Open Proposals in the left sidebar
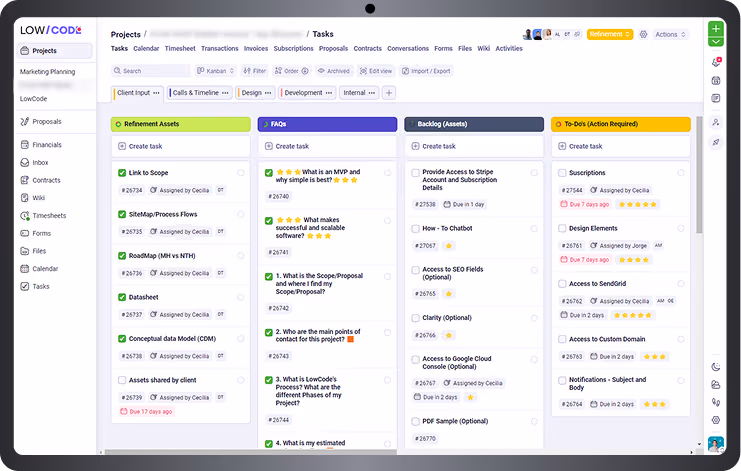This screenshot has height=471, width=741. (41, 122)
